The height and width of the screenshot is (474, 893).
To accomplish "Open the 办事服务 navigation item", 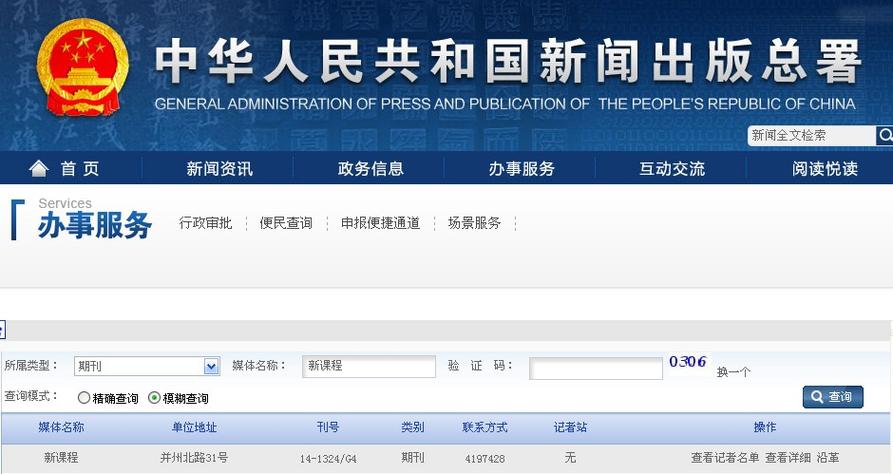I will [522, 169].
